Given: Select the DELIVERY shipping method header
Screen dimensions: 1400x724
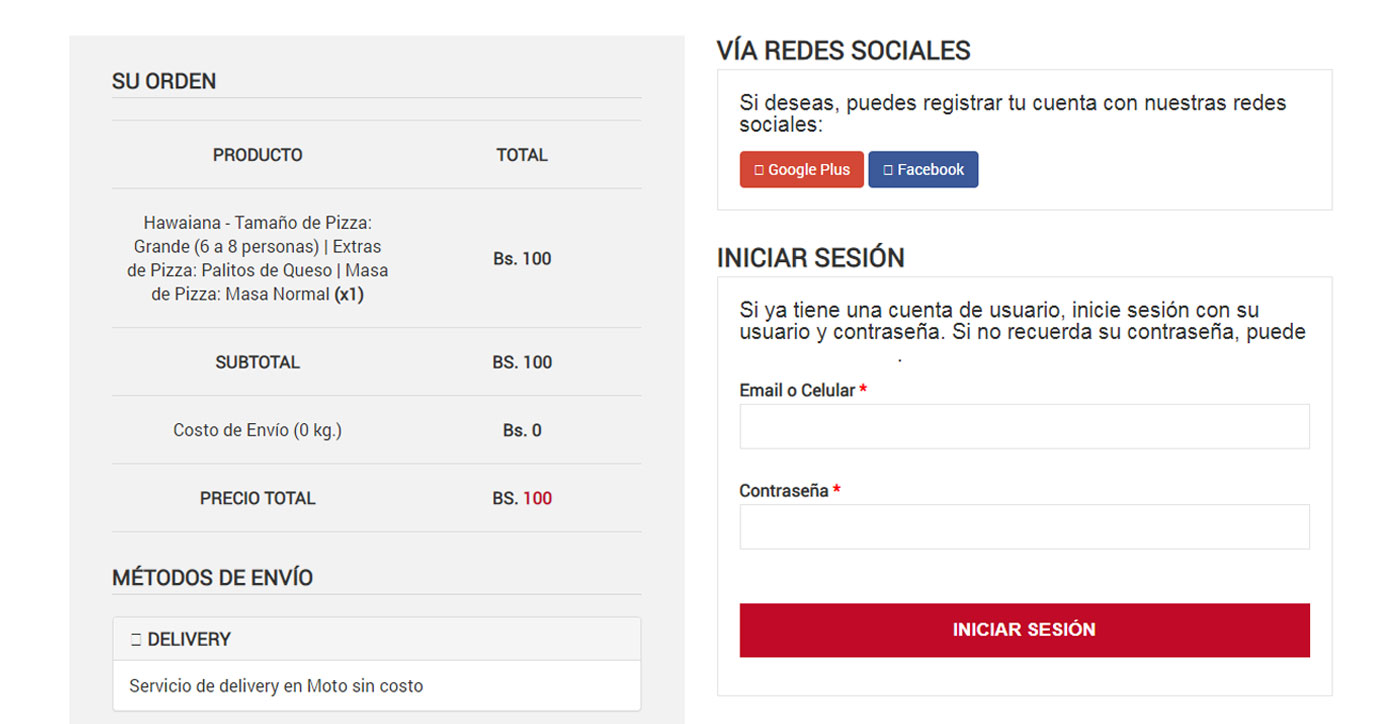Looking at the screenshot, I should pyautogui.click(x=376, y=639).
